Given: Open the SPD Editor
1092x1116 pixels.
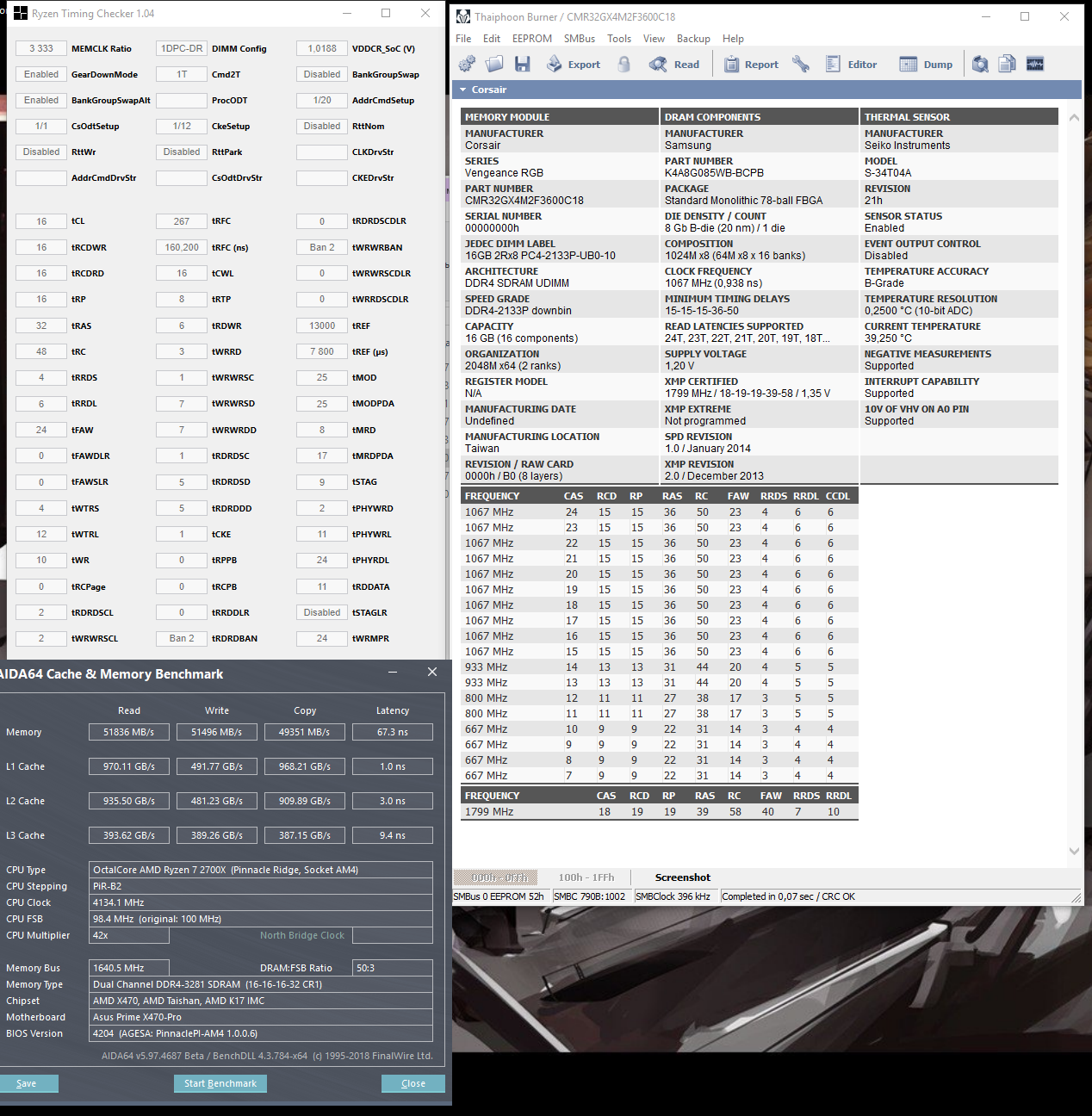Looking at the screenshot, I should [851, 64].
